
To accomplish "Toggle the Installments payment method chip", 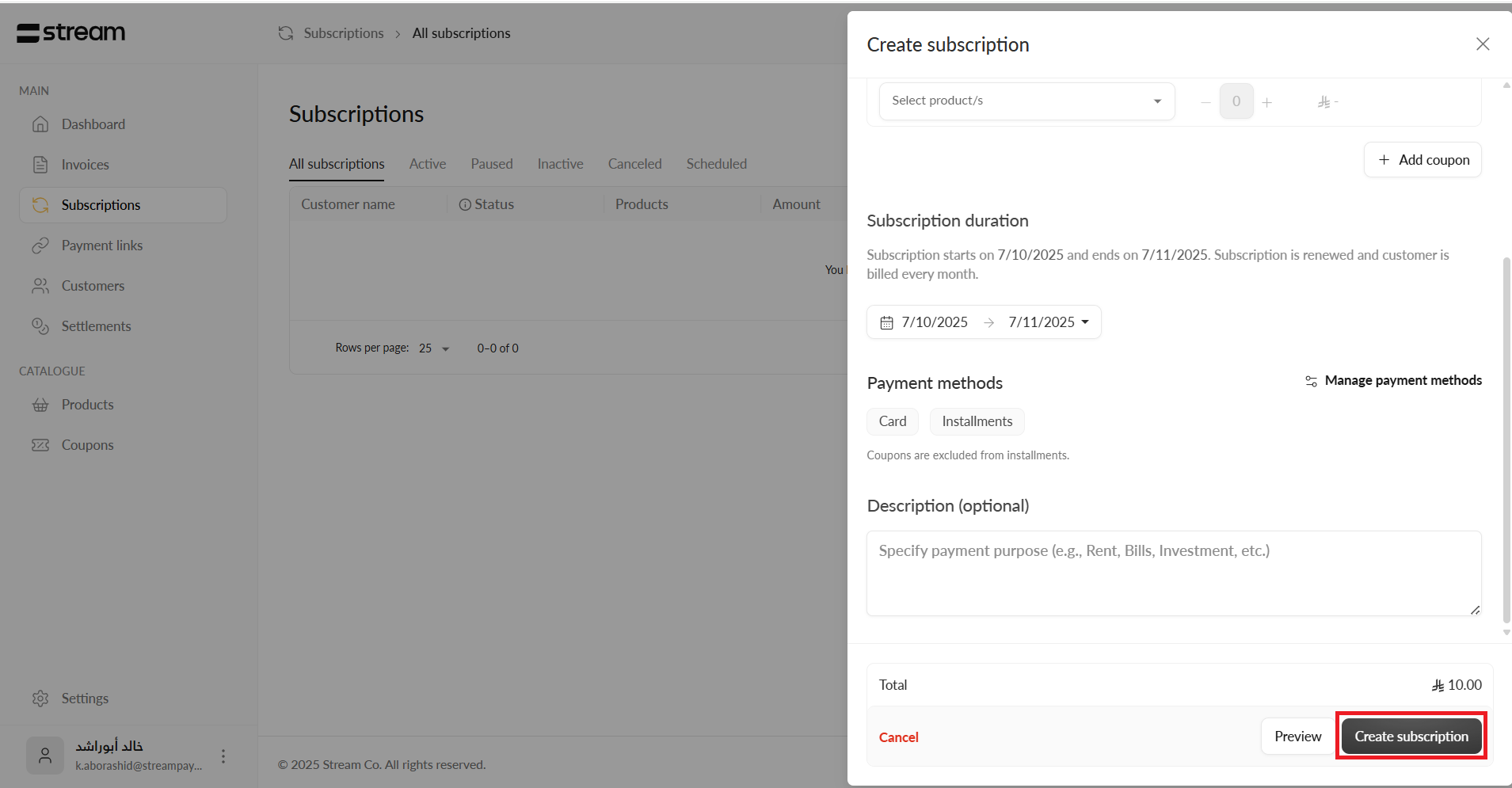I will point(977,421).
